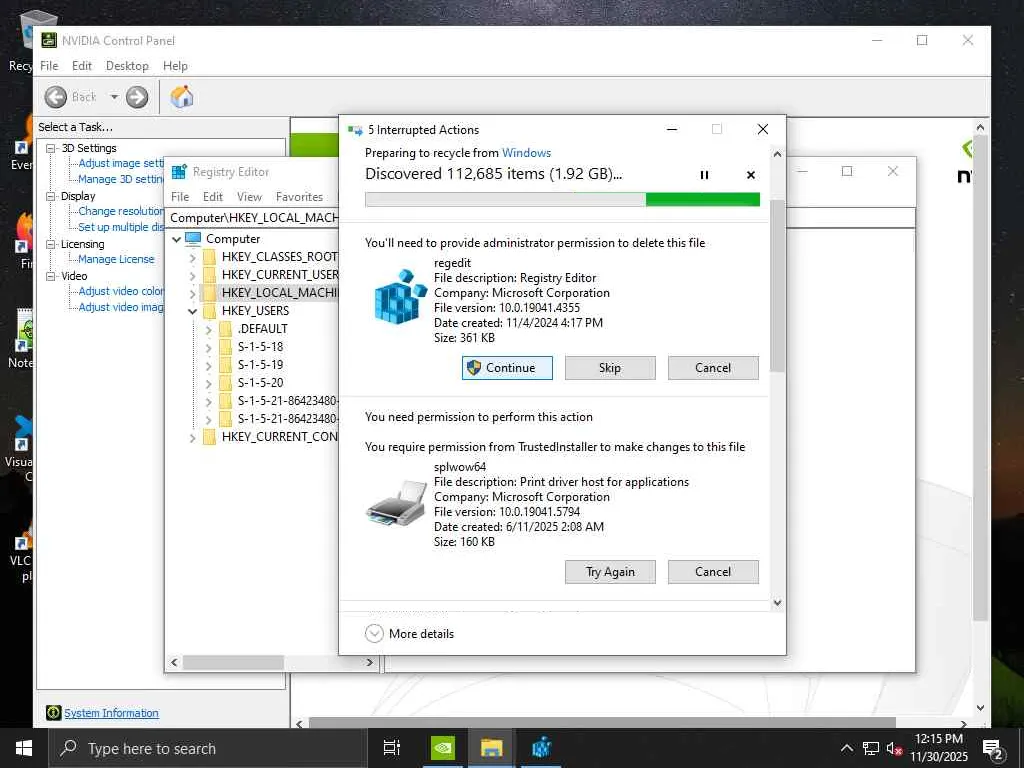This screenshot has width=1024, height=768.
Task: Click the dialog's vertical scrollbar thumb
Action: [777, 285]
